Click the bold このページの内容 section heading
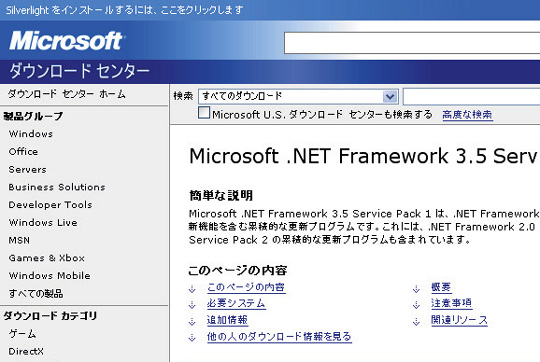The width and height of the screenshot is (540, 362). [238, 270]
